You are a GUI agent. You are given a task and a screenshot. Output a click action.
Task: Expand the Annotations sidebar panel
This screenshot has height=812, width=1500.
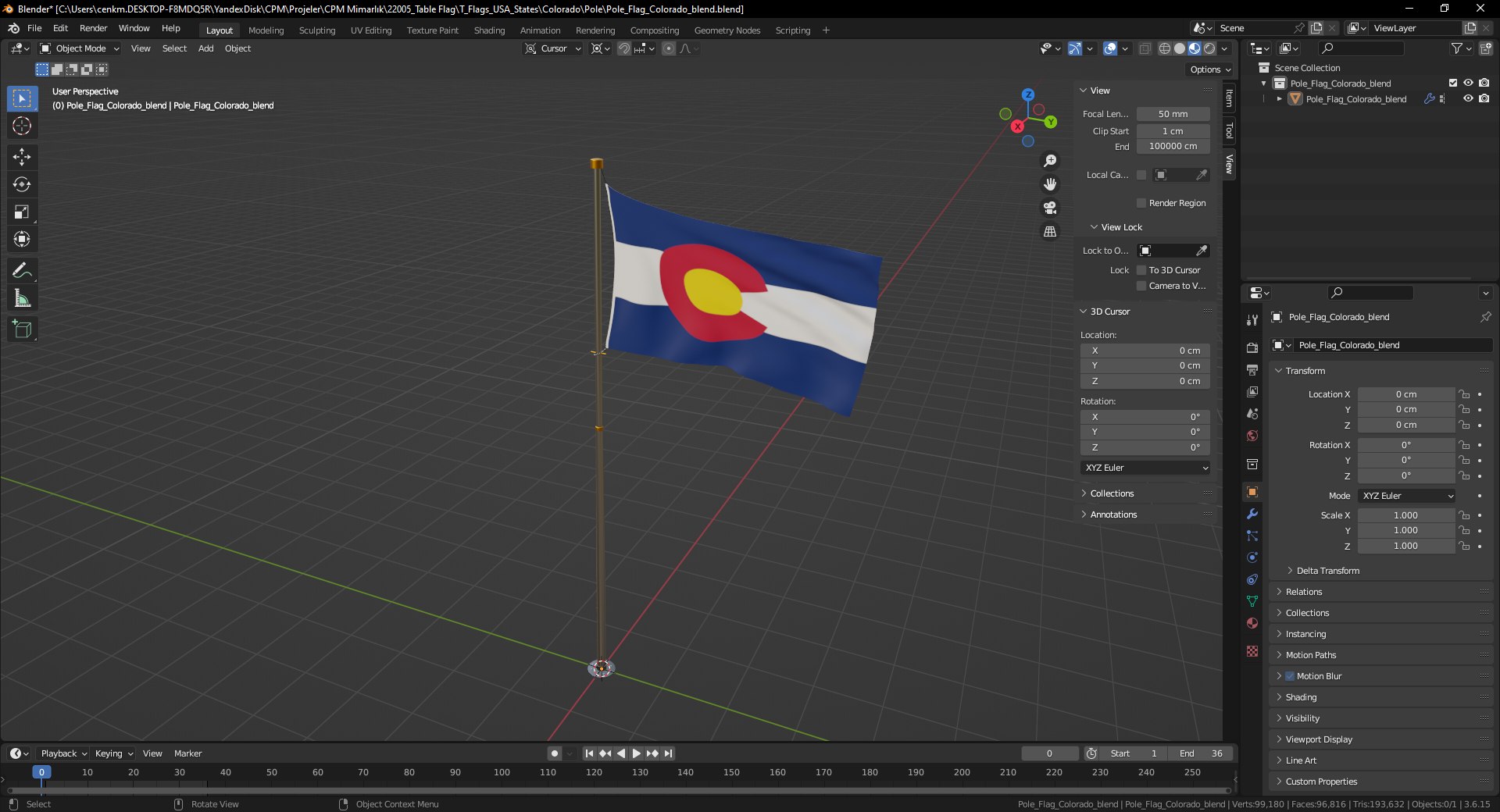(1113, 515)
